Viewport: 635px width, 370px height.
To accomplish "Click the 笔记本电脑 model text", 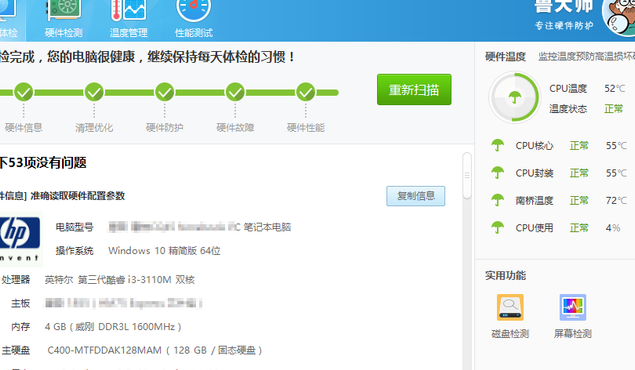I will pos(267,227).
